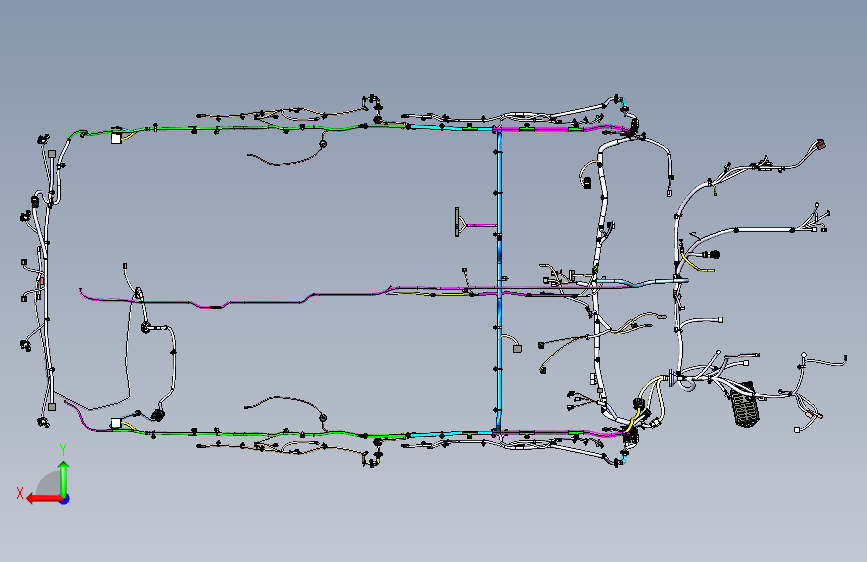The width and height of the screenshot is (867, 562).
Task: Select the cyan vertical cross harness segment
Action: pyautogui.click(x=499, y=279)
